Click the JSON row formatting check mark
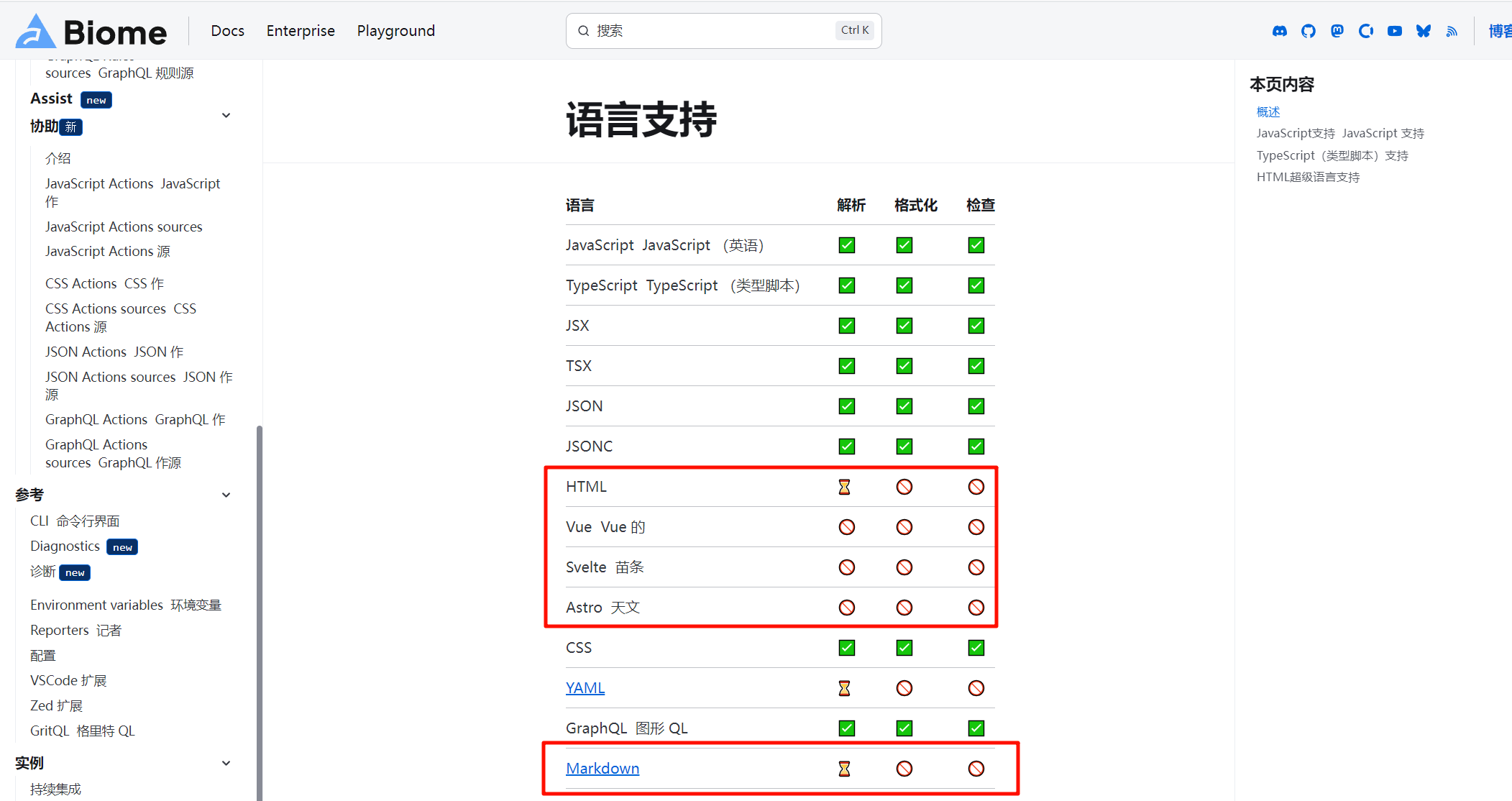 coord(904,406)
